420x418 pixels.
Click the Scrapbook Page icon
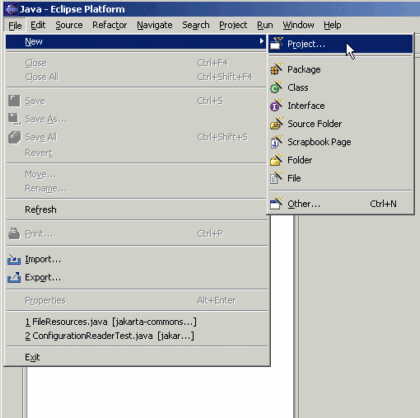point(276,142)
